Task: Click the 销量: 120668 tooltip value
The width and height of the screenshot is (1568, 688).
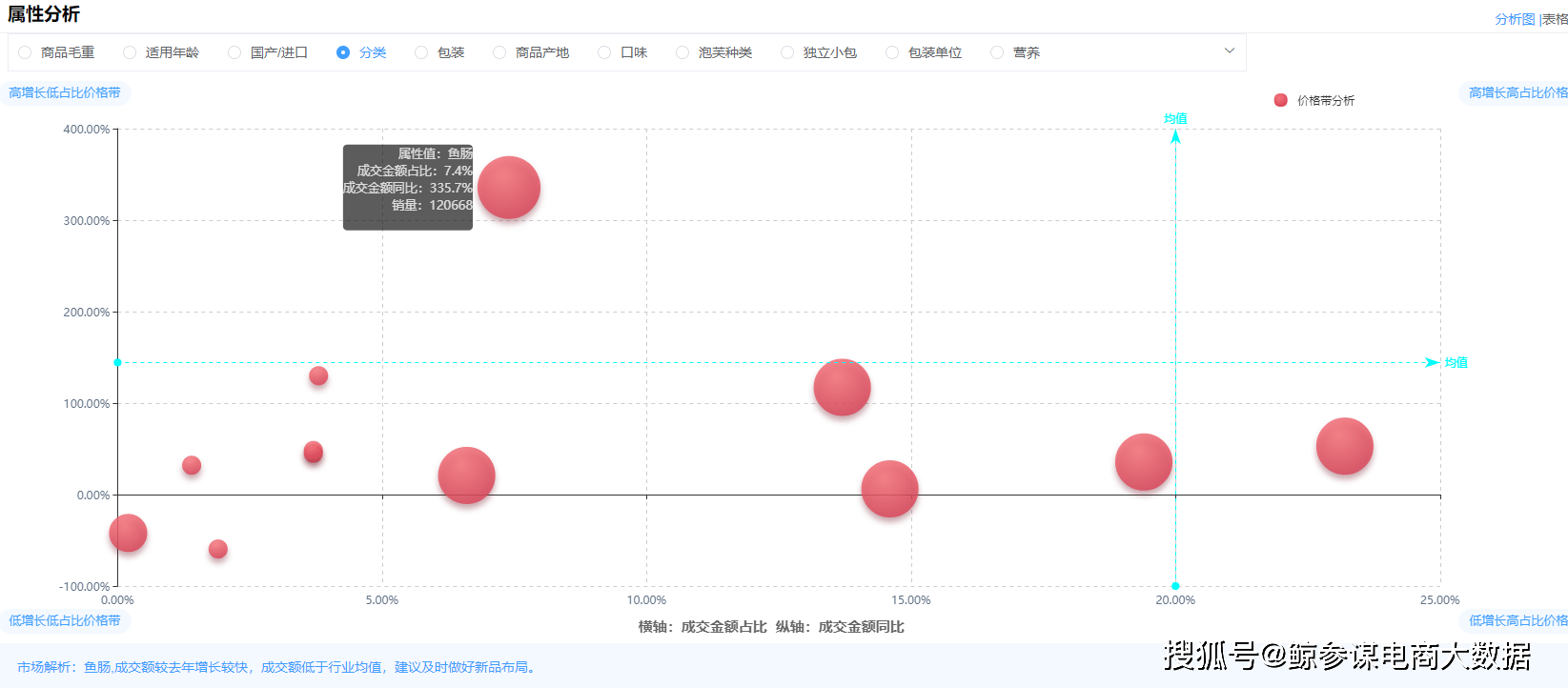Action: [x=432, y=205]
